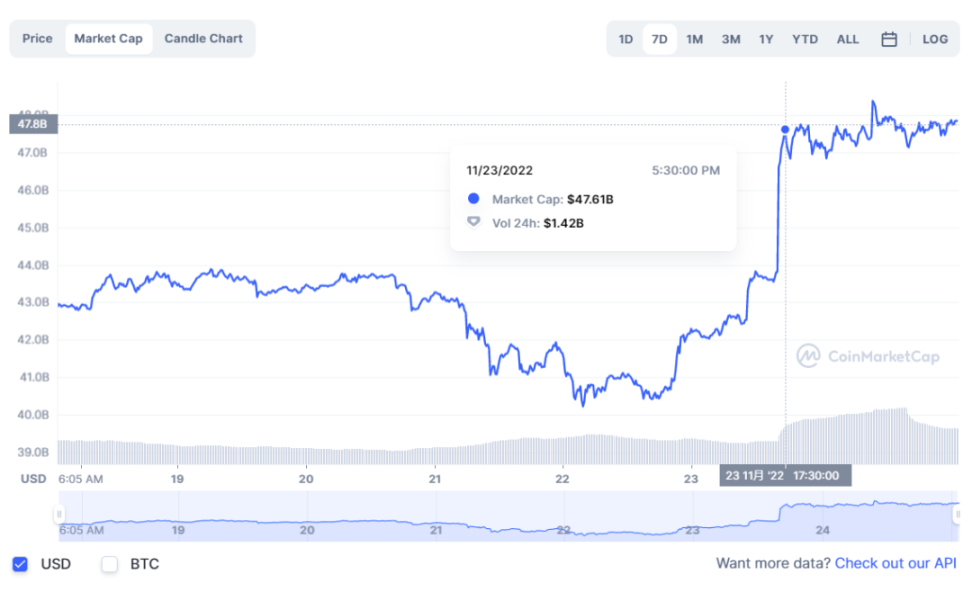Click the highlighted data point on chart line

[x=785, y=129]
